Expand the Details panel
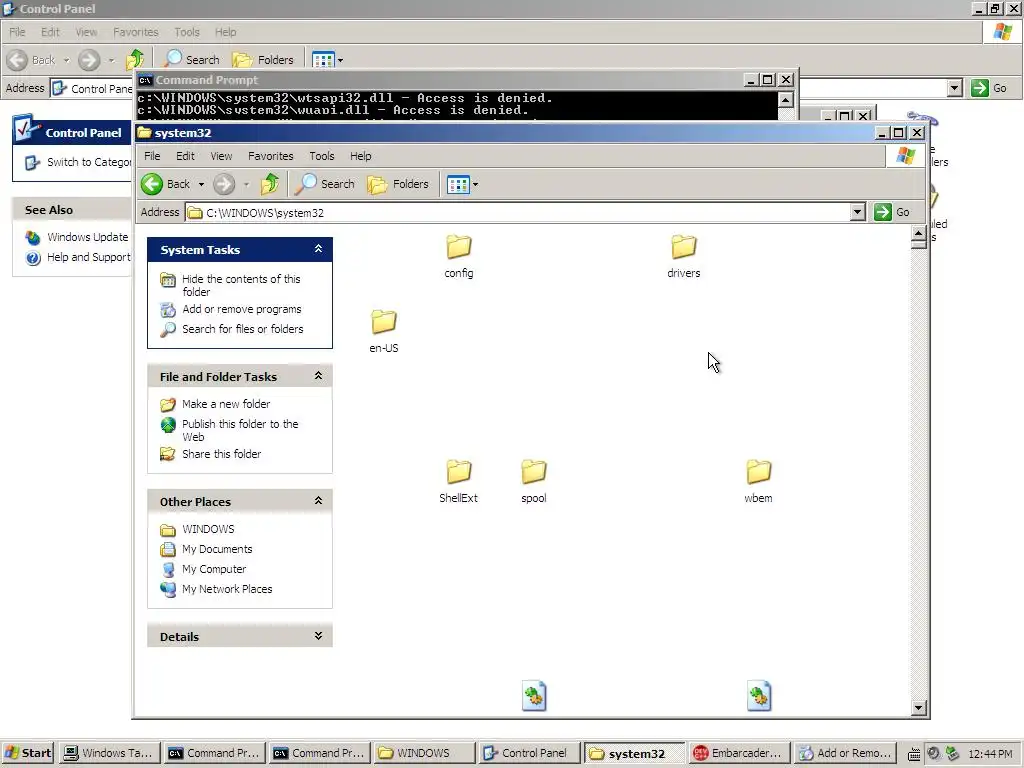Image resolution: width=1024 pixels, height=768 pixels. click(x=318, y=635)
